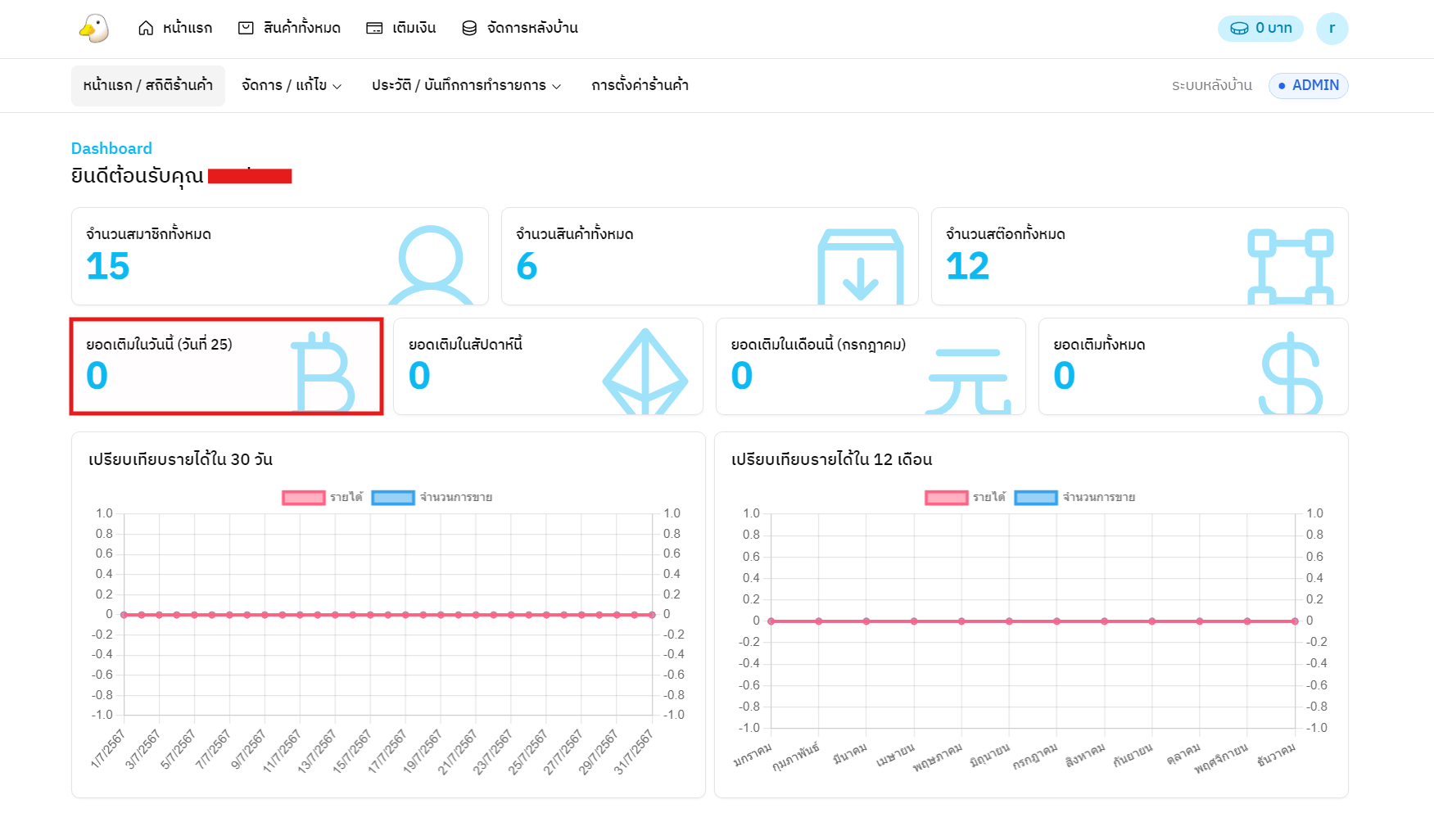Click the ระบบหลังบ้าน label
1434x840 pixels.
1211,85
